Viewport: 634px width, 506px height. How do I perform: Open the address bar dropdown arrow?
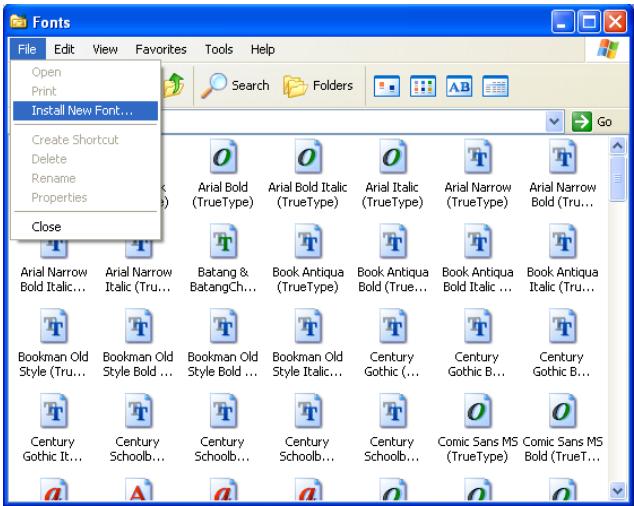(x=554, y=121)
